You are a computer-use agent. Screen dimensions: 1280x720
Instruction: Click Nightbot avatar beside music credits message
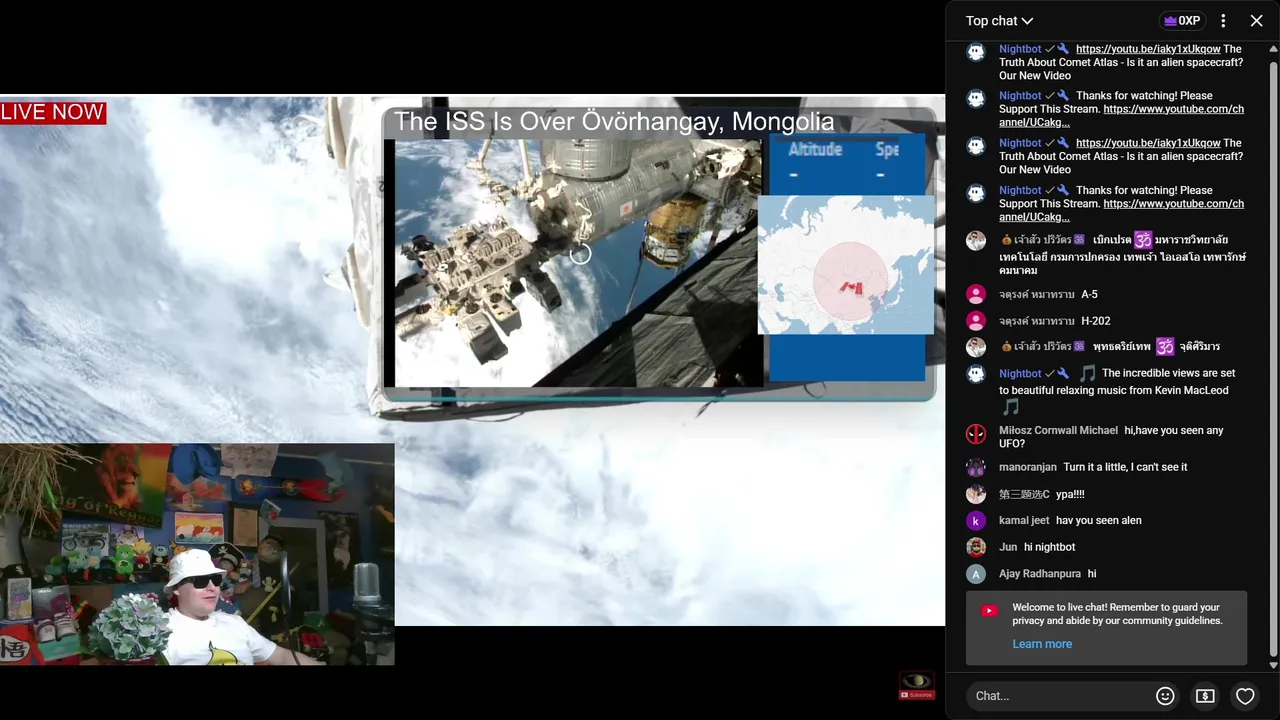tap(976, 374)
